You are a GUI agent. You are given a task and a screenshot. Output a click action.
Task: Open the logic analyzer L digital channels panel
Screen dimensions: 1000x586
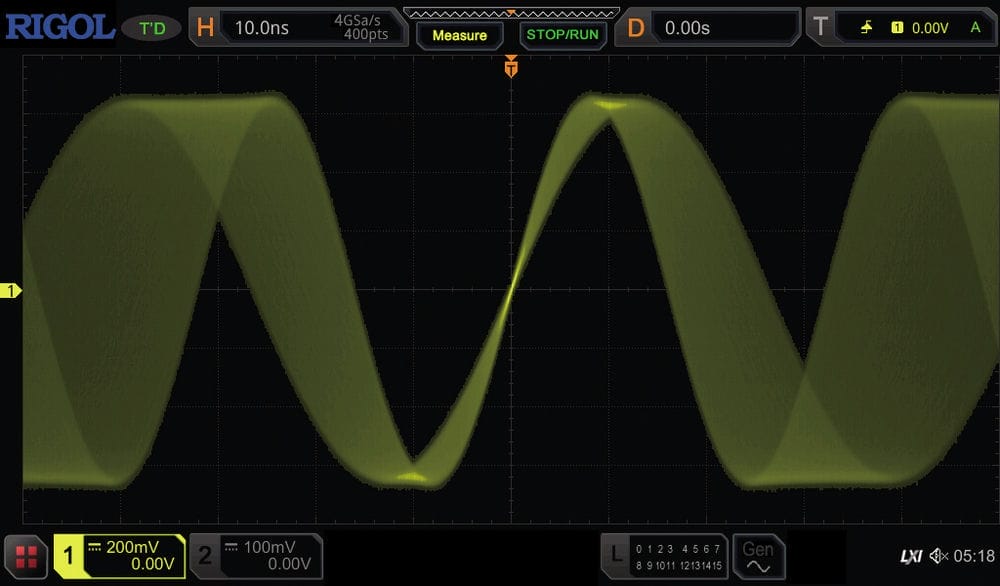click(664, 556)
